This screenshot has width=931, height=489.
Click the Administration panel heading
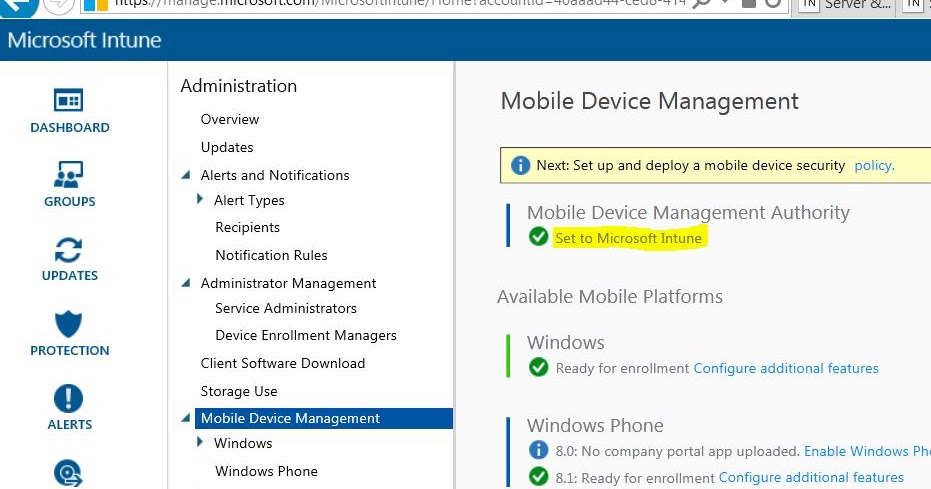pos(239,86)
